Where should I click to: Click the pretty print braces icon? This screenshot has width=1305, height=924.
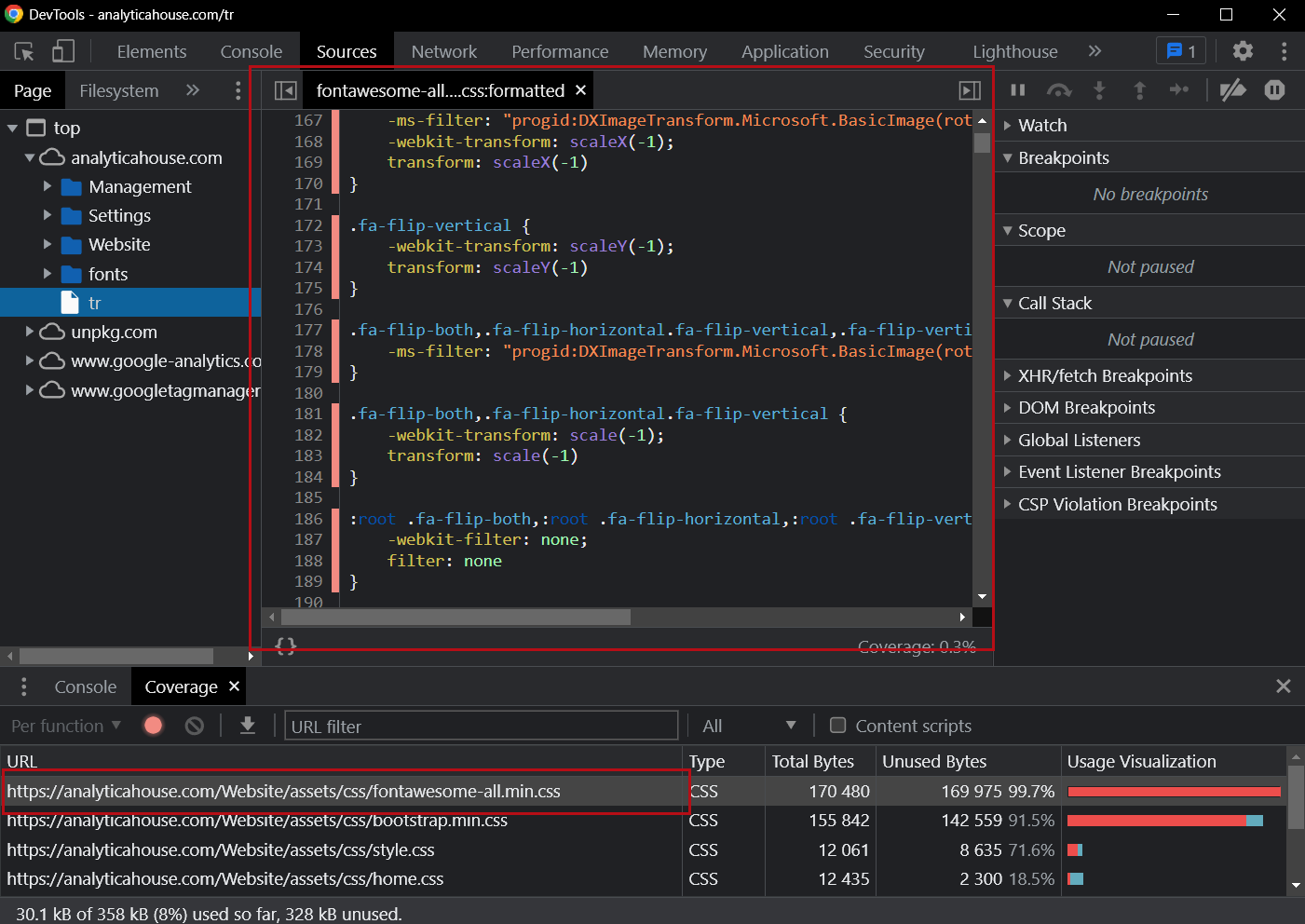tap(286, 646)
